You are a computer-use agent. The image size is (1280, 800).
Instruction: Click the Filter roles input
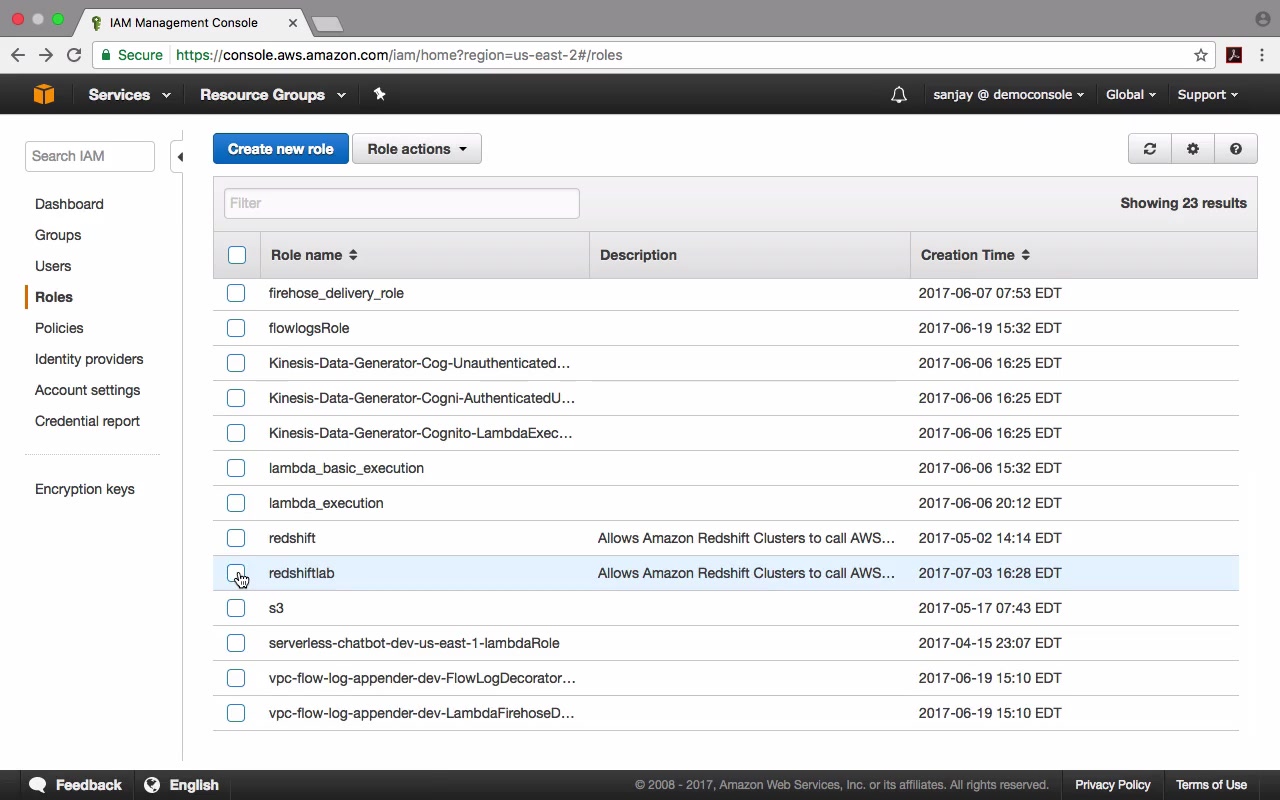pos(402,203)
